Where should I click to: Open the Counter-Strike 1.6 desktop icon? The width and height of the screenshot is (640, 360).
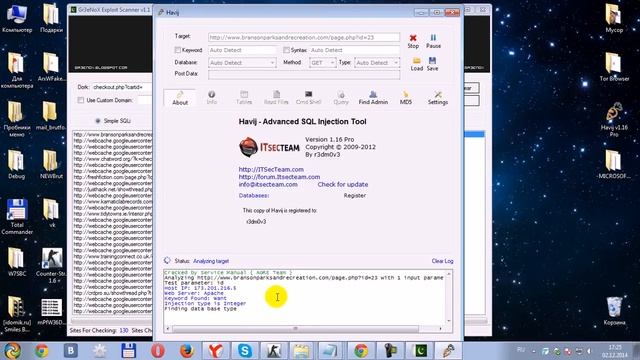[51, 265]
